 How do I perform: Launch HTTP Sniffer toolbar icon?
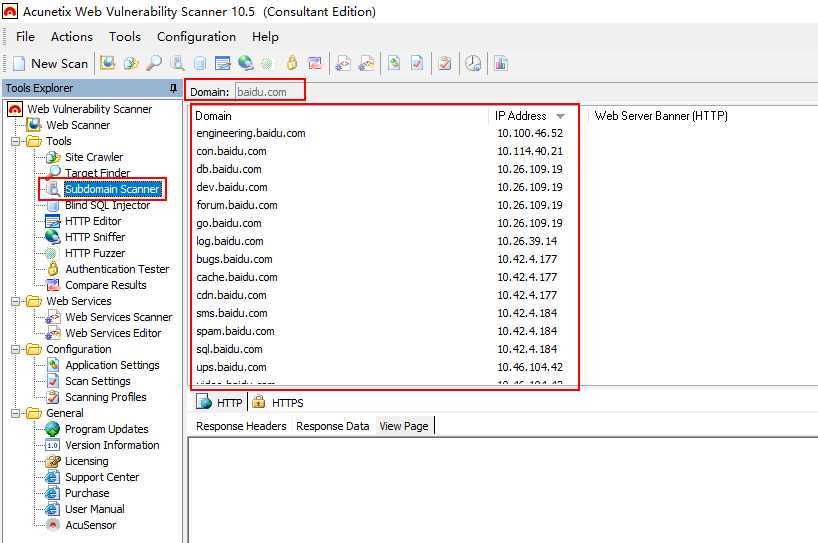(x=245, y=64)
